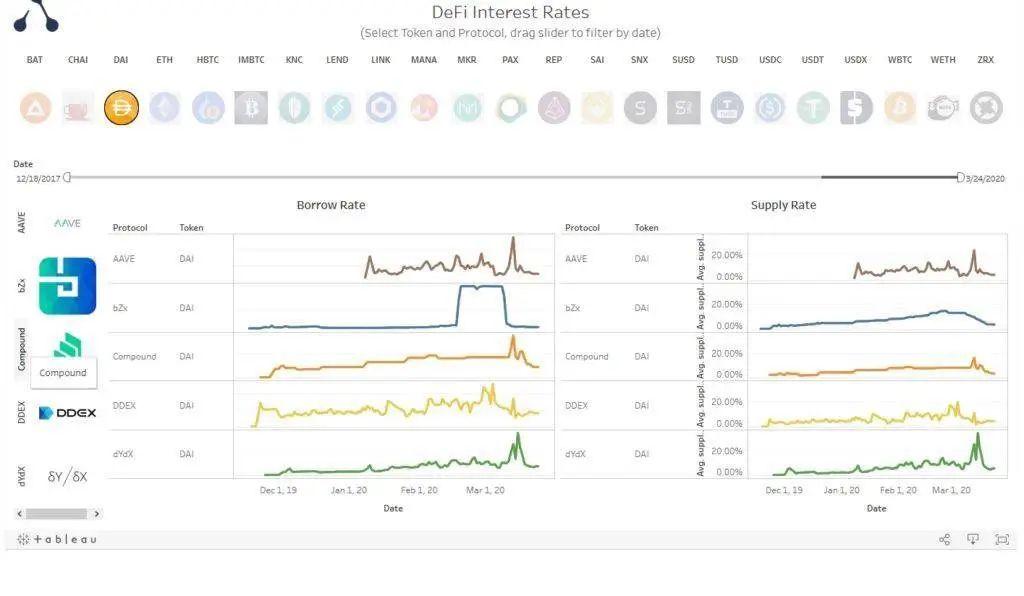Select the bZx protocol logo
1024x596 pixels.
[67, 286]
